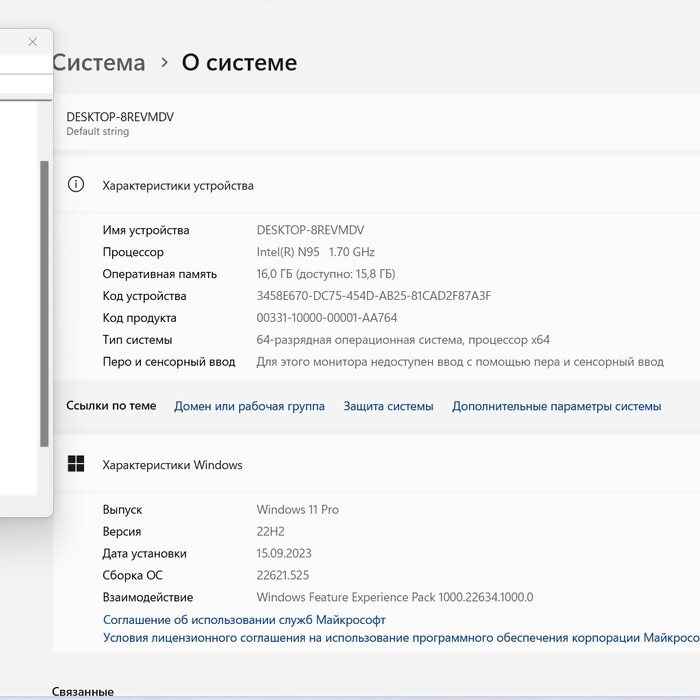This screenshot has width=700, height=700.
Task: Click the Оперативная память label
Action: tap(160, 274)
